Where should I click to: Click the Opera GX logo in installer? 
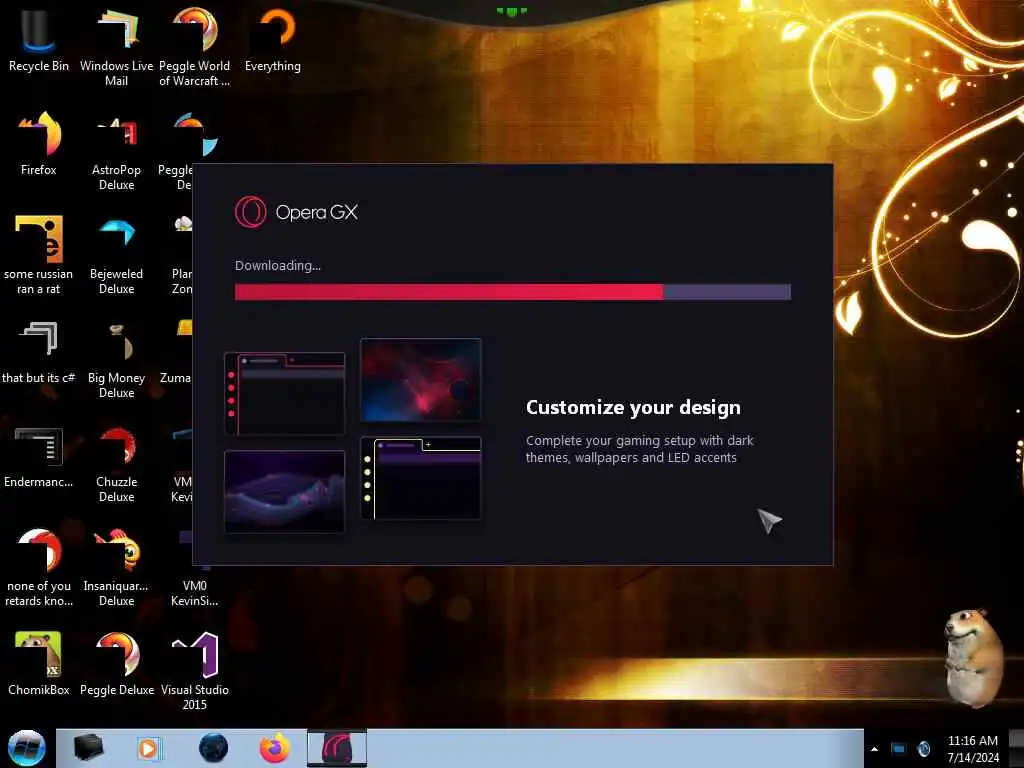[x=296, y=212]
